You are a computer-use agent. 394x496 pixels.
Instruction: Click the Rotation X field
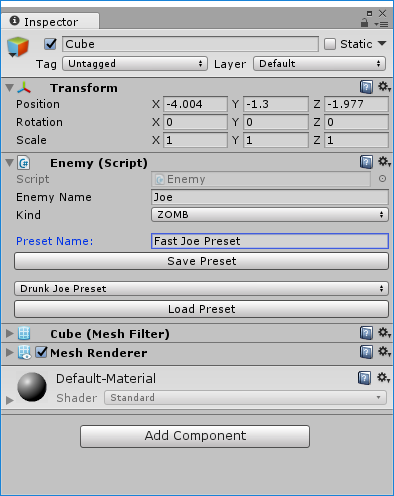point(195,122)
